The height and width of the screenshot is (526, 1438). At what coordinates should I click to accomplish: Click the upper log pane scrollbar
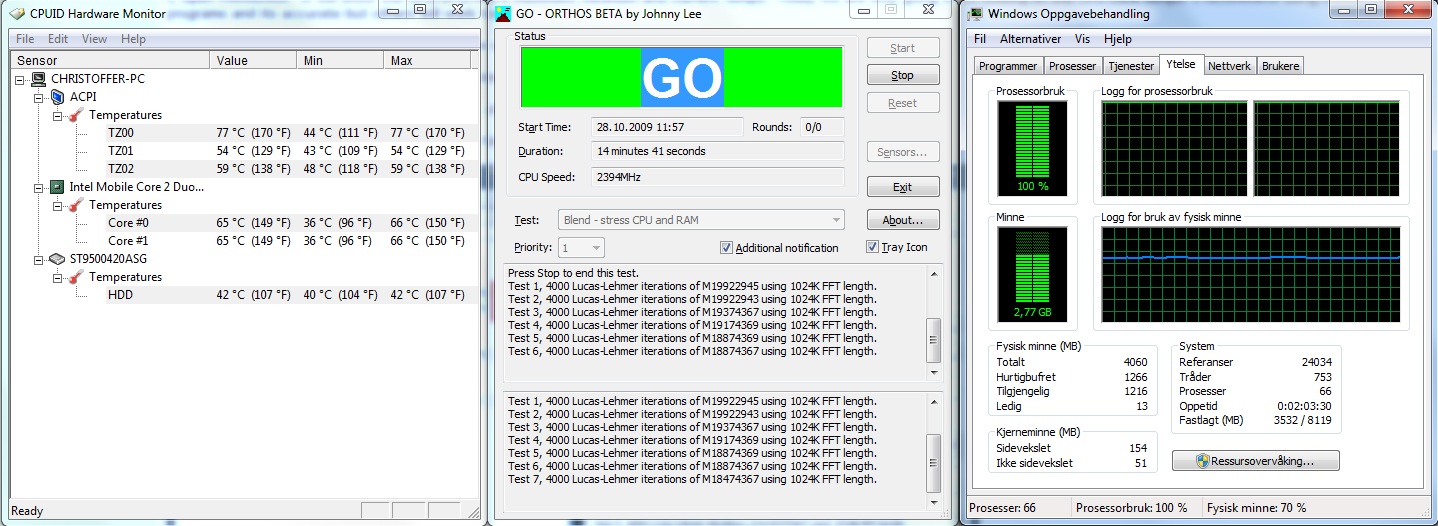[x=934, y=323]
